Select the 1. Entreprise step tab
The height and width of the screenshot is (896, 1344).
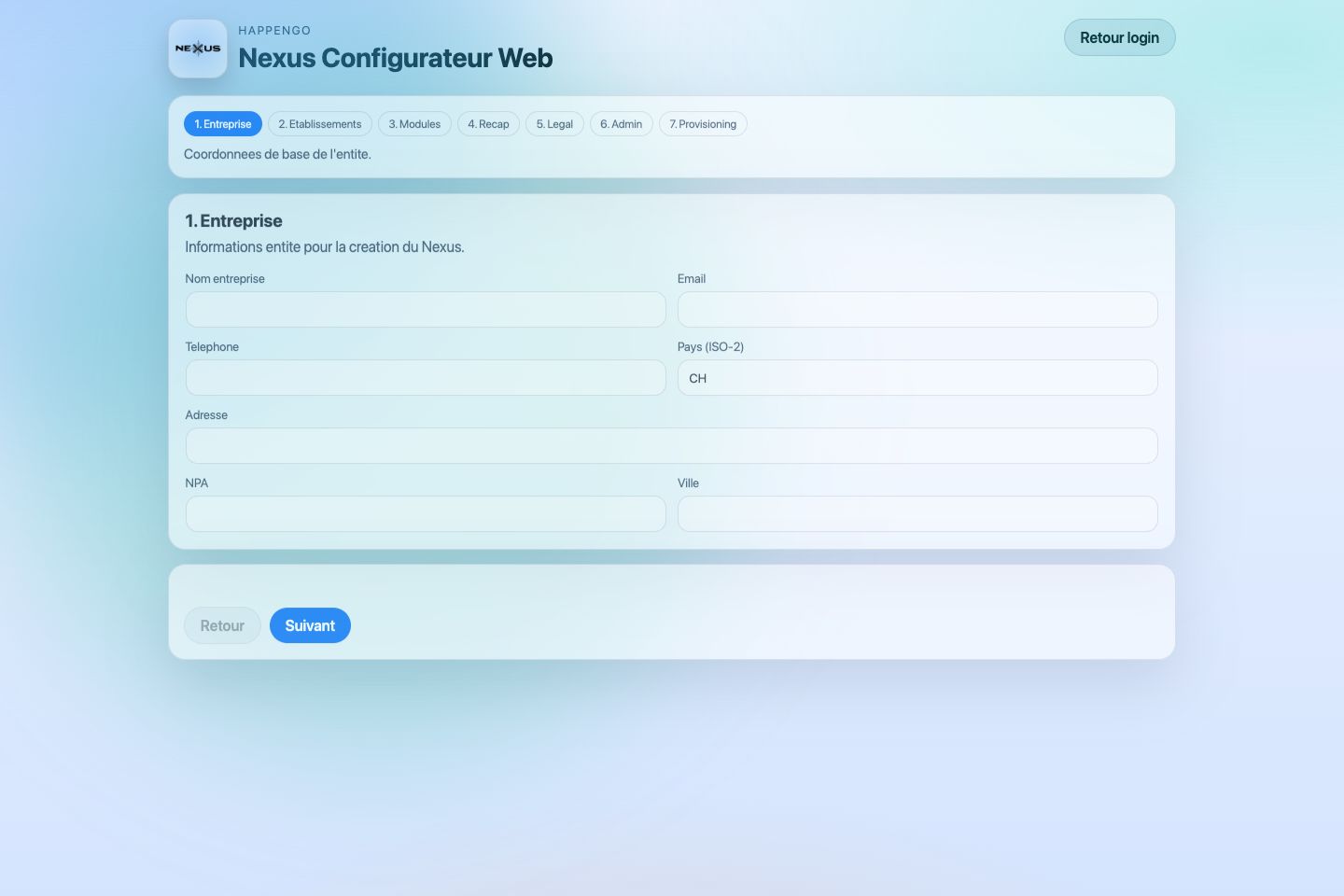223,124
